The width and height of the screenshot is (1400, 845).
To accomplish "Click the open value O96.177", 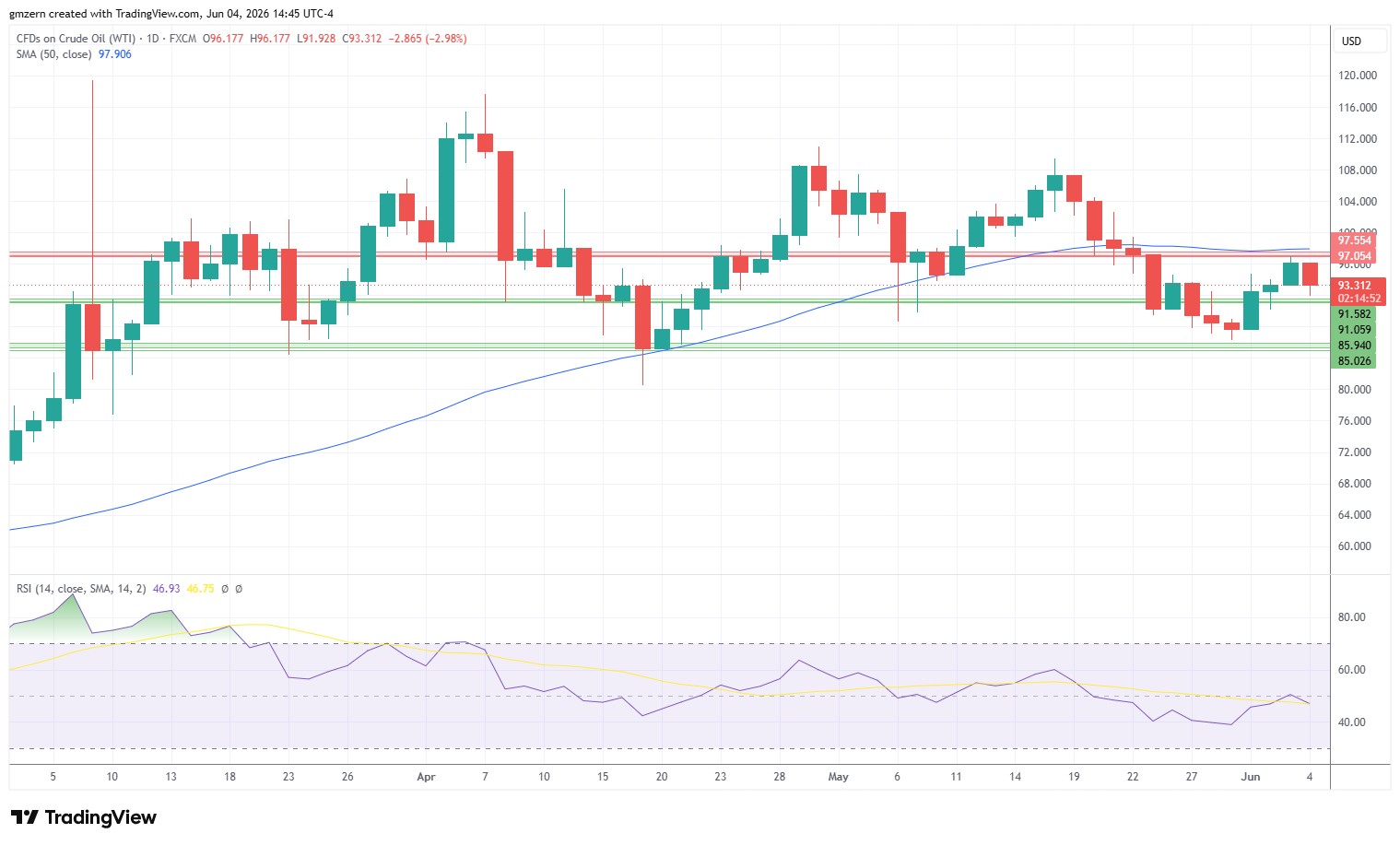I will [224, 39].
